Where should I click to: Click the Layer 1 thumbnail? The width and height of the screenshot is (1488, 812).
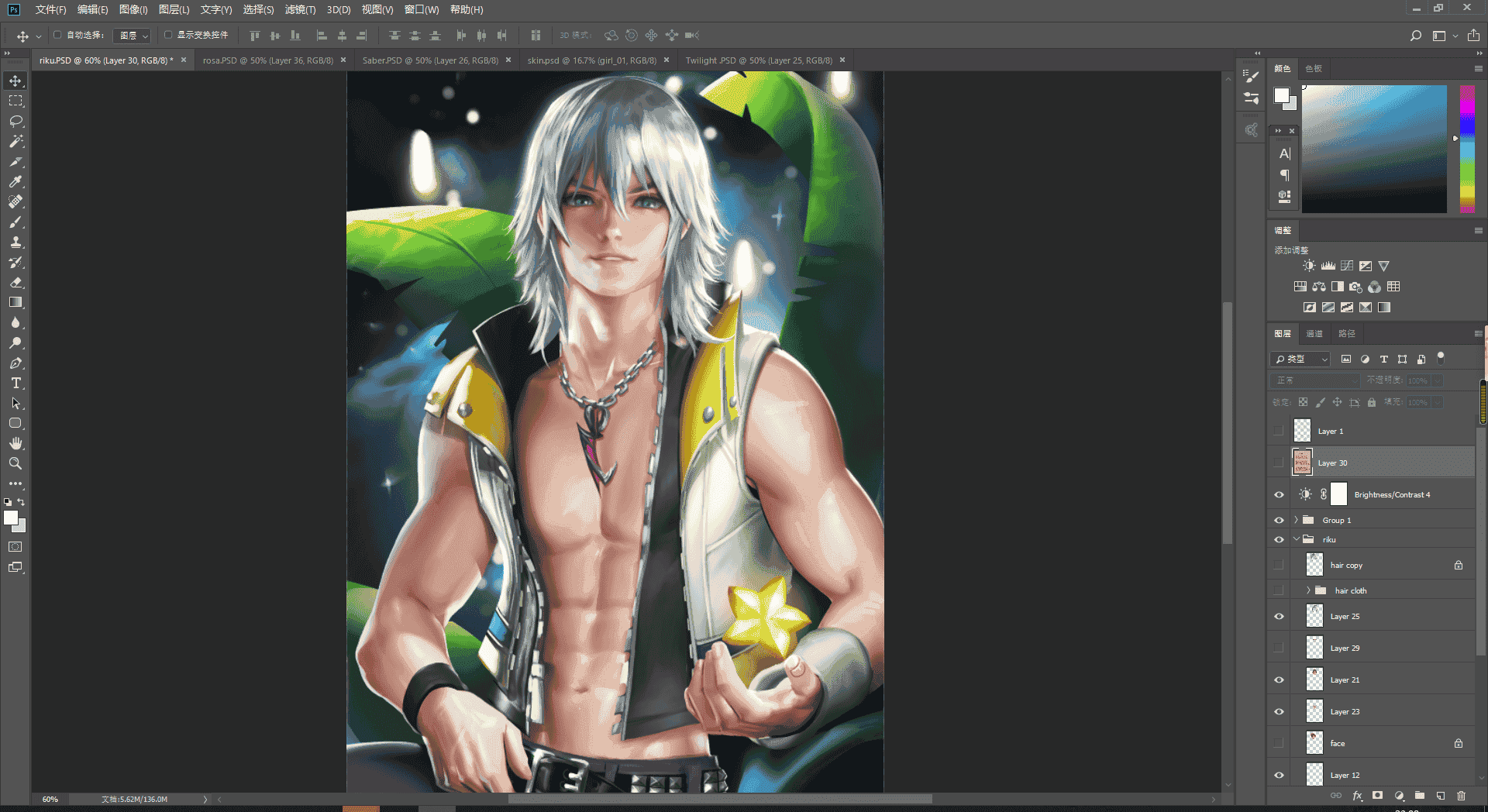pyautogui.click(x=1302, y=431)
